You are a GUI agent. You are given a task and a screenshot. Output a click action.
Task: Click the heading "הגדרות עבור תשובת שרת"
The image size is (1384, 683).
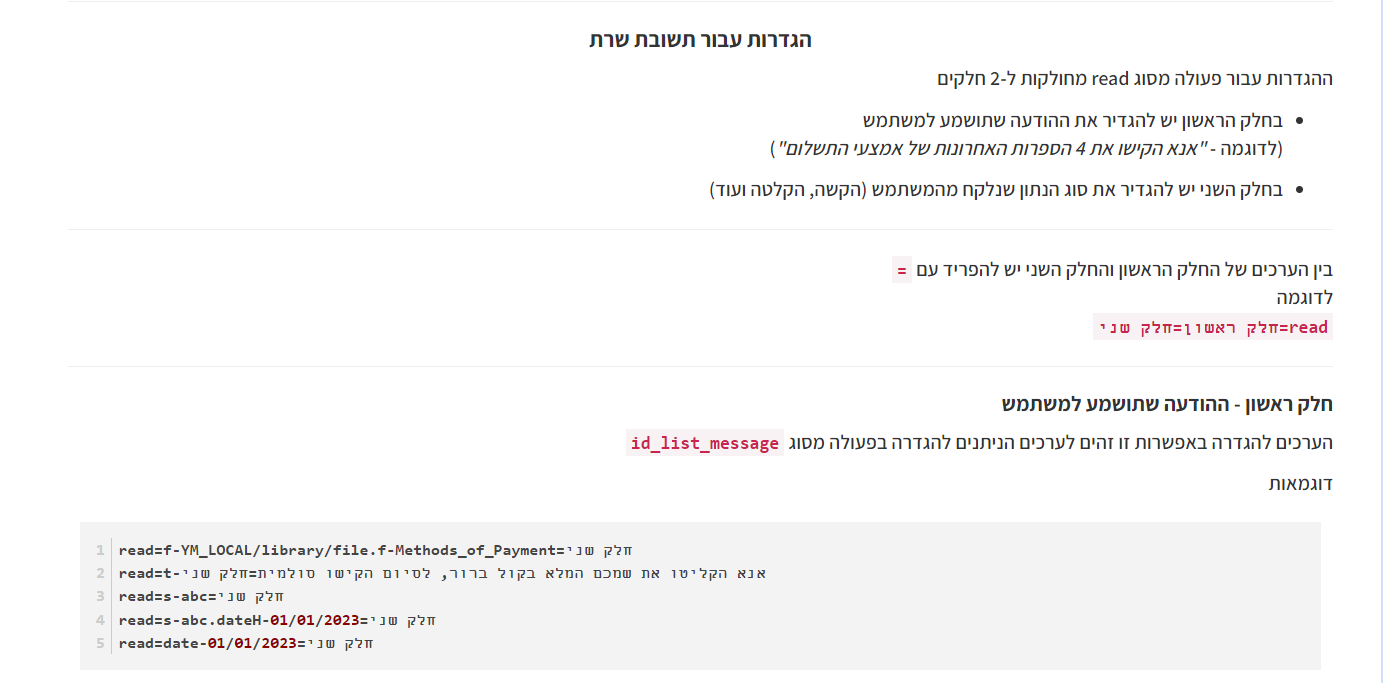(700, 40)
